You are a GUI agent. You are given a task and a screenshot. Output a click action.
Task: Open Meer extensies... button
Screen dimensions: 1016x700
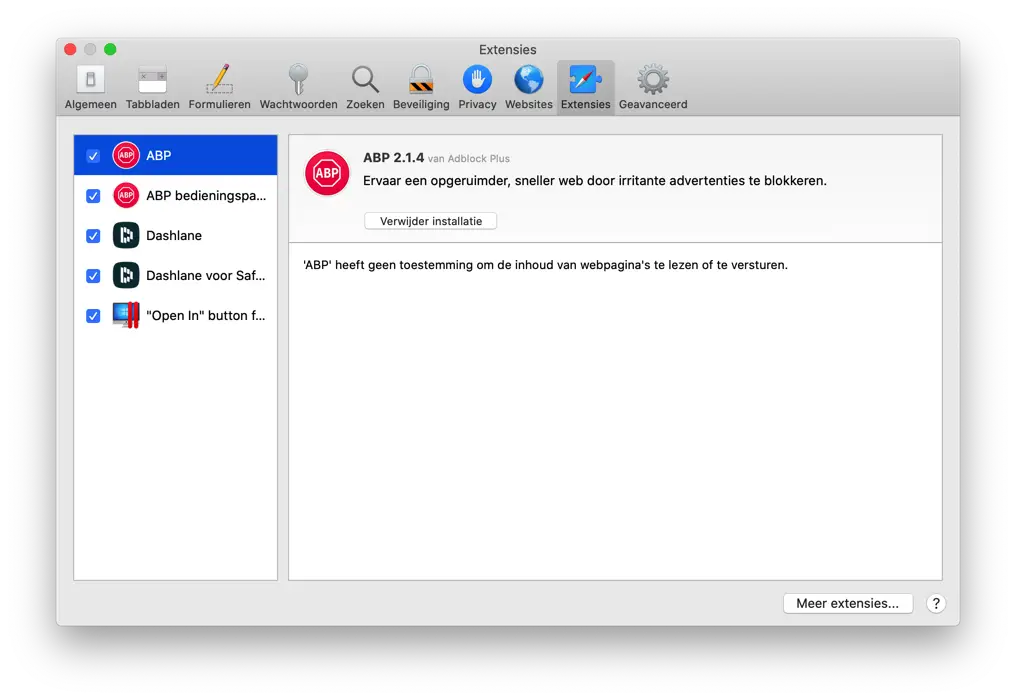coord(848,603)
